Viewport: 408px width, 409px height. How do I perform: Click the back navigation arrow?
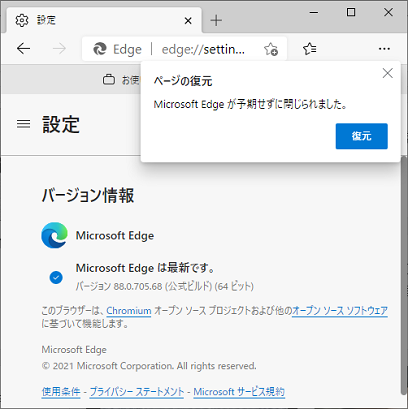click(x=23, y=49)
